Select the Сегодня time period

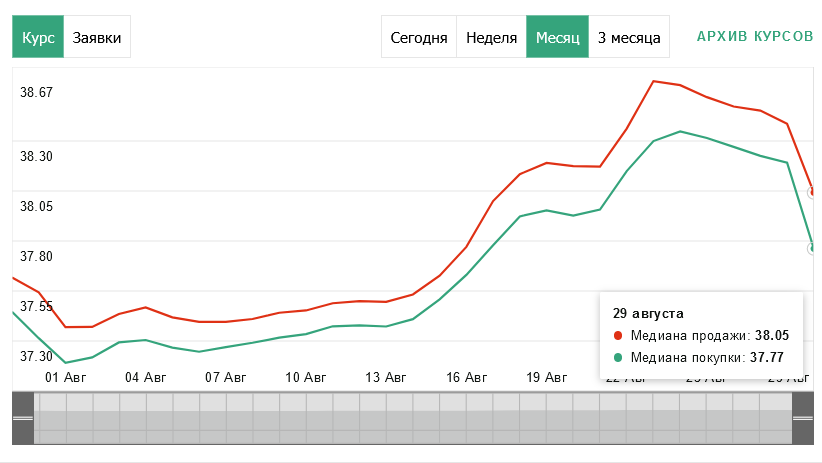[x=418, y=38]
